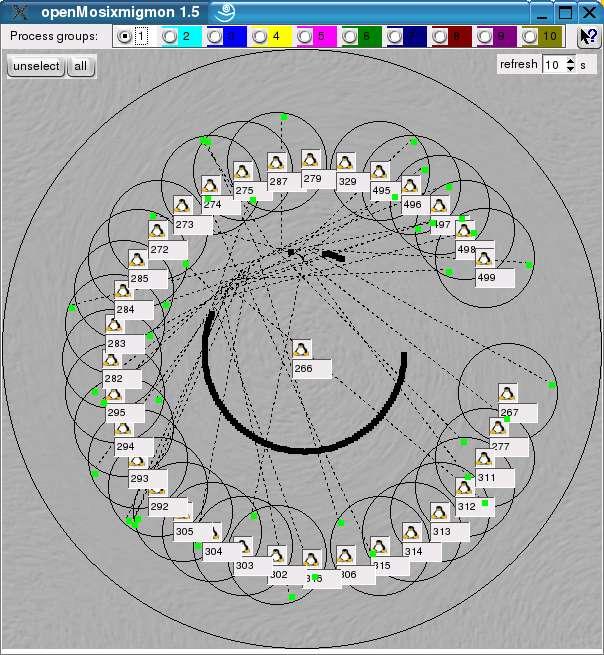The width and height of the screenshot is (604, 655).
Task: Choose process group 5 magenta radio button
Action: 305,36
